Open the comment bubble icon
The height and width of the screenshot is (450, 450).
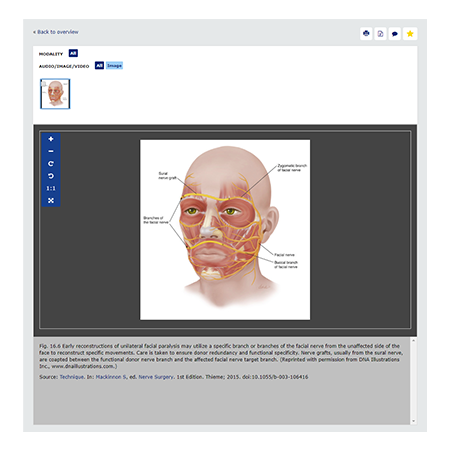395,34
